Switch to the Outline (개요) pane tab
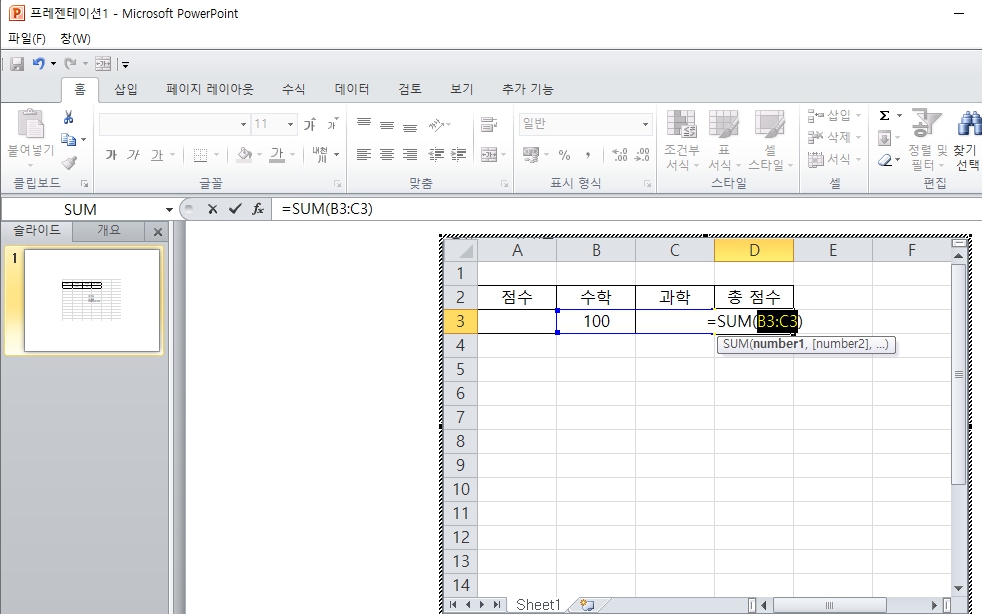 coord(108,231)
